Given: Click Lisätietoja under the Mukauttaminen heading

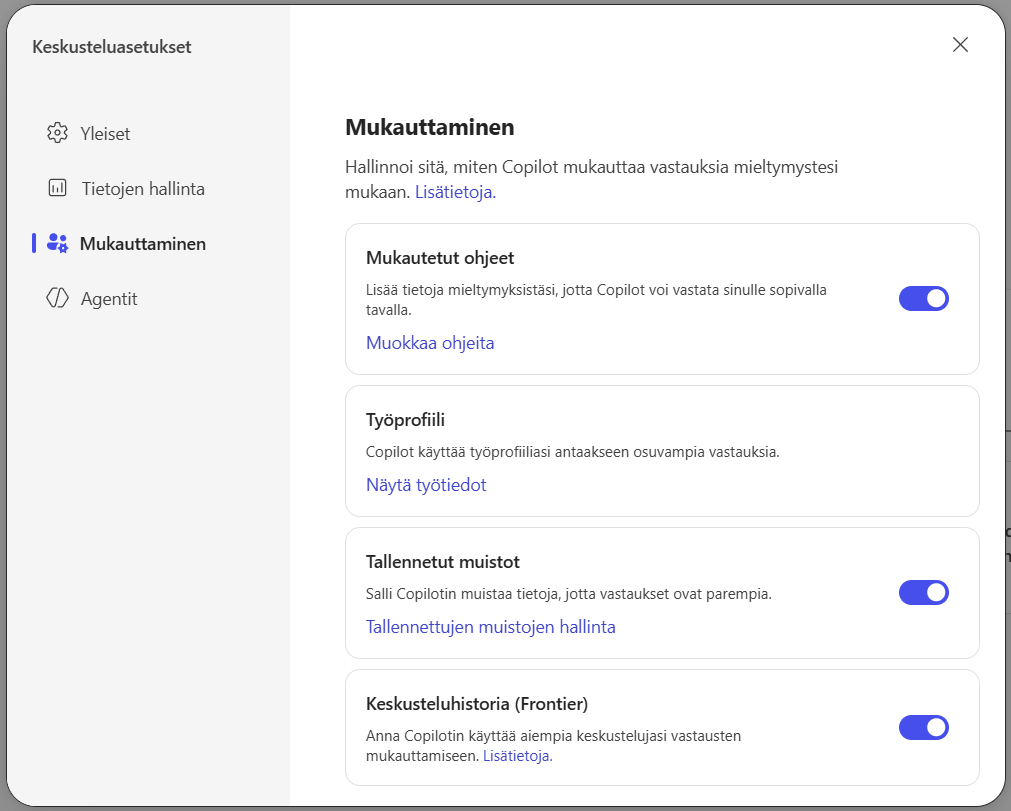Looking at the screenshot, I should [455, 192].
